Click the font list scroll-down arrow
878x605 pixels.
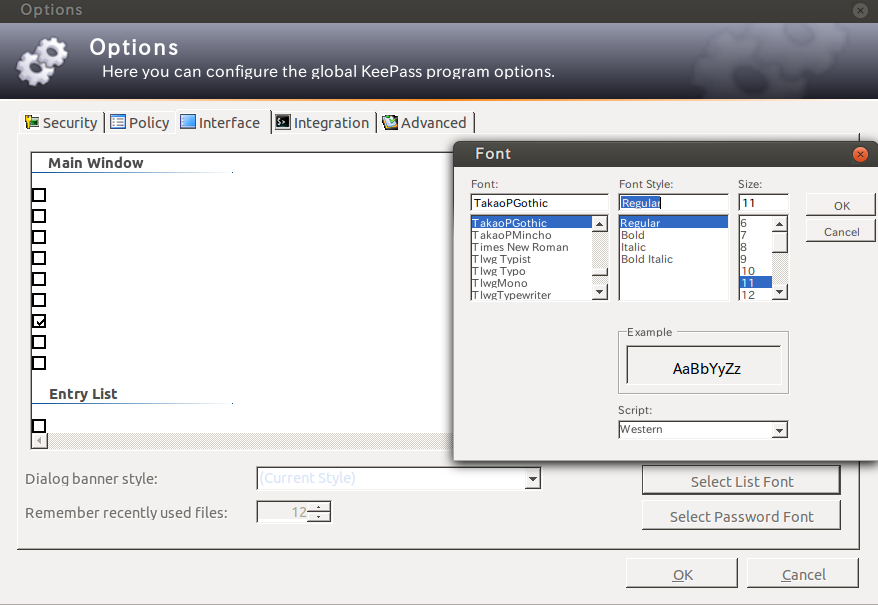coord(600,291)
